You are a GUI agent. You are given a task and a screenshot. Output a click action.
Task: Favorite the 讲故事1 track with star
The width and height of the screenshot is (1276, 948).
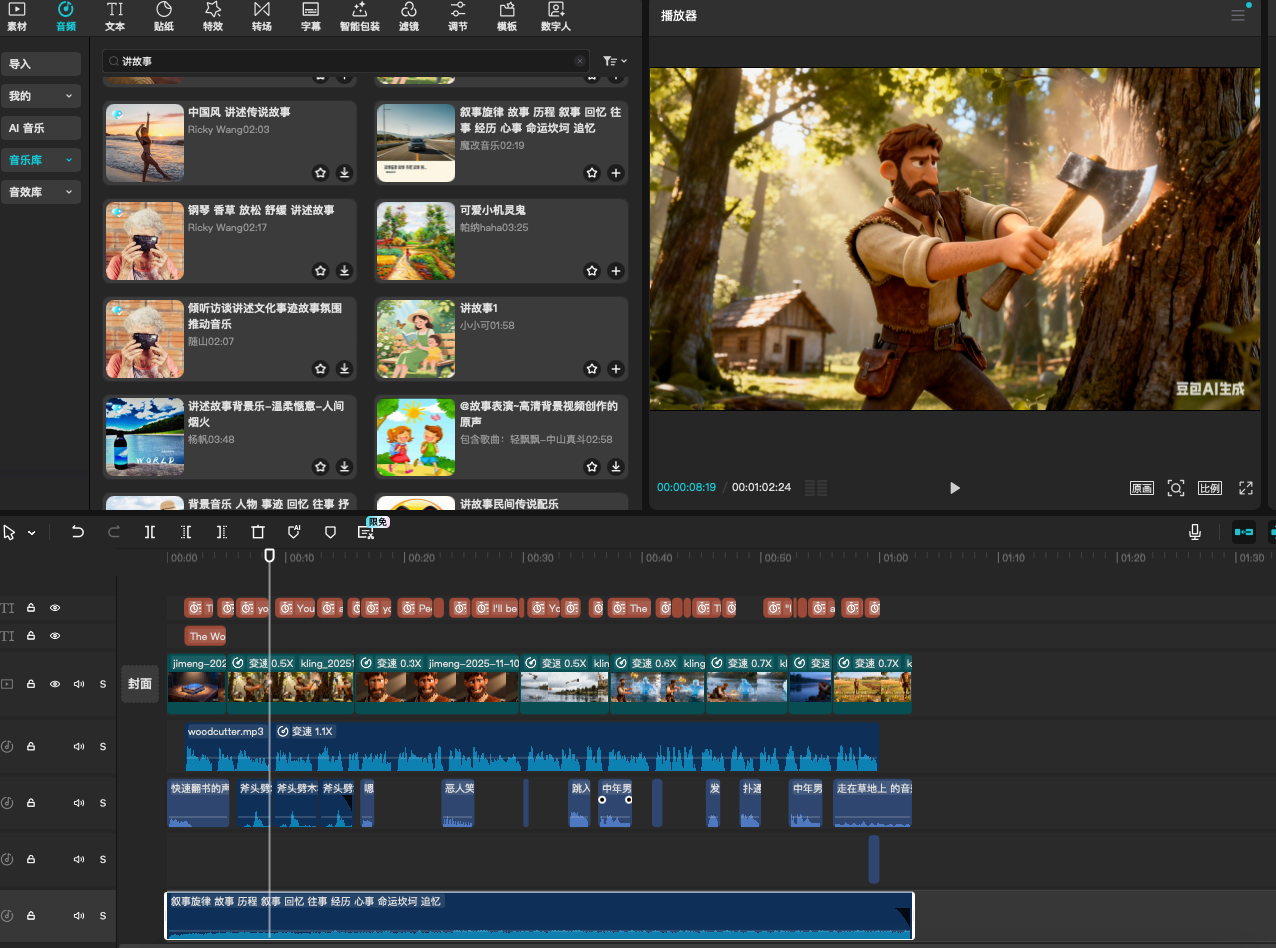click(592, 369)
